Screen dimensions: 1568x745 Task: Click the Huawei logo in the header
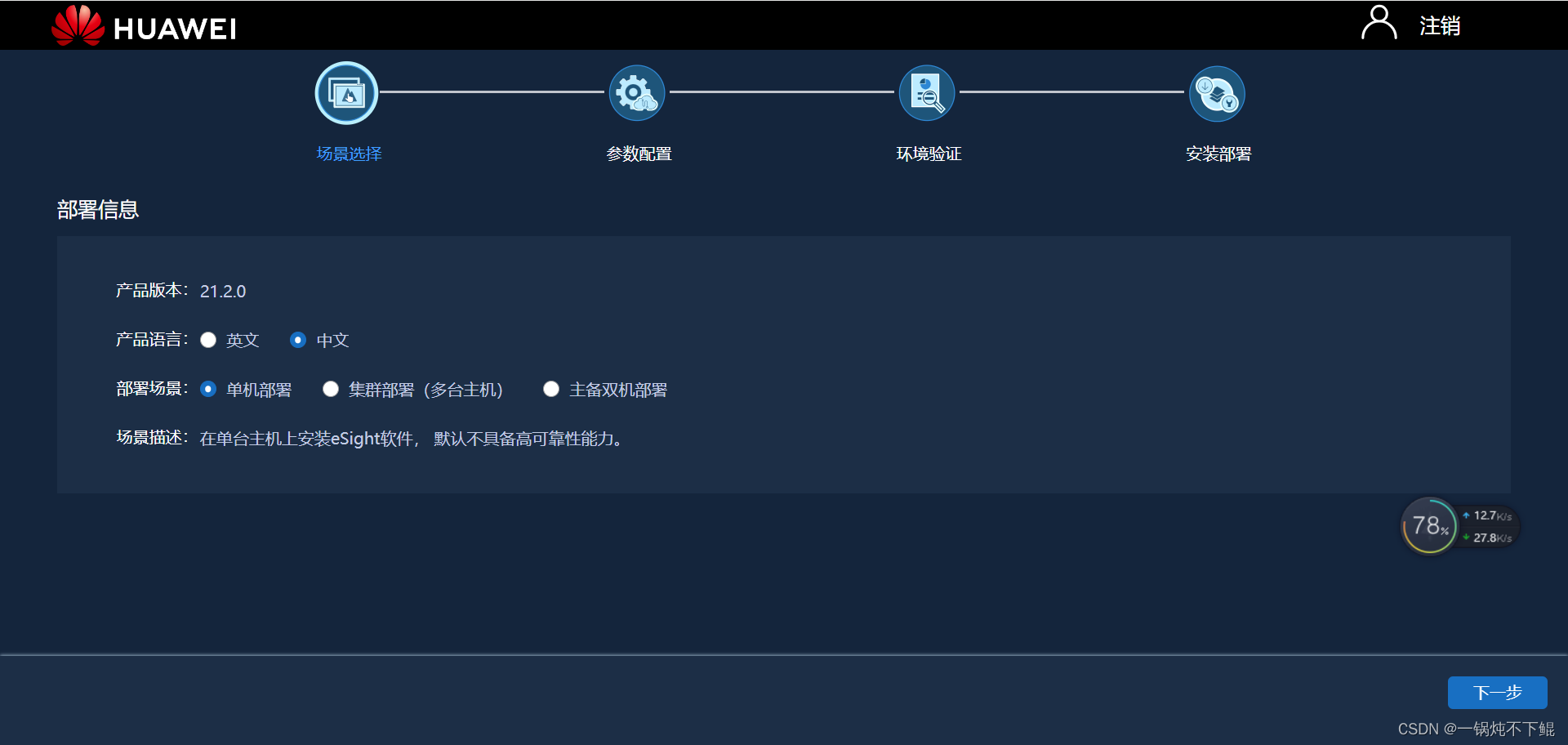143,25
